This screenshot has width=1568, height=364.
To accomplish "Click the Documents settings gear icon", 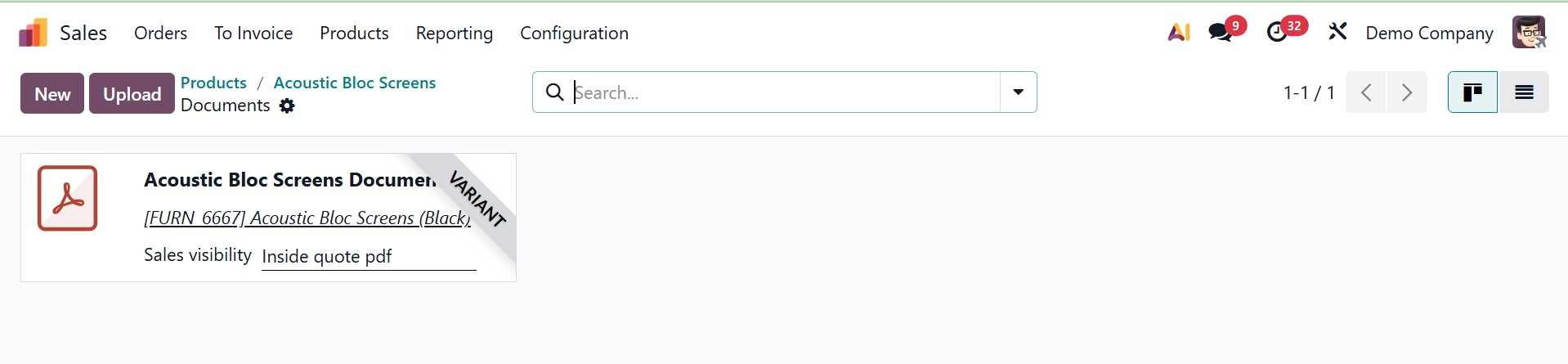I will coord(287,106).
